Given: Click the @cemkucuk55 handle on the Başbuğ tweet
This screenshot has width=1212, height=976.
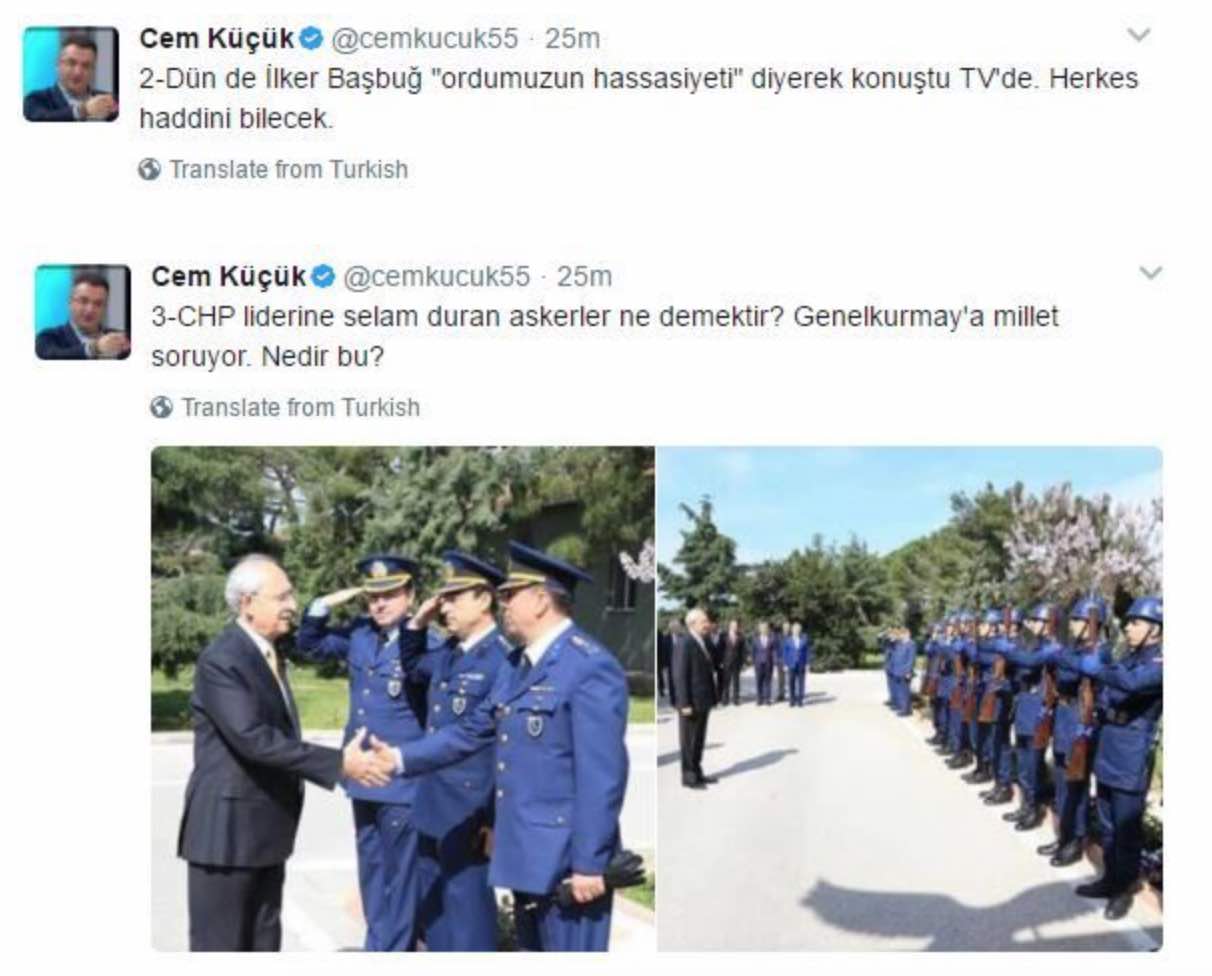Looking at the screenshot, I should tap(424, 39).
